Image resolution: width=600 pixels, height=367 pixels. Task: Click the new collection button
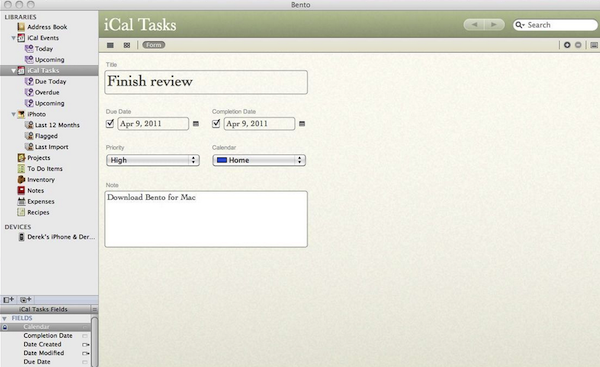(x=25, y=300)
